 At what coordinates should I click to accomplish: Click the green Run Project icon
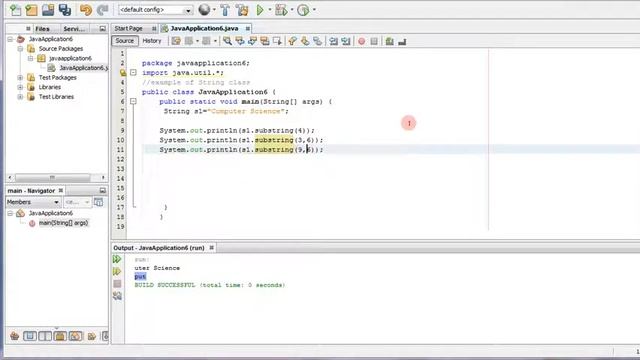click(260, 10)
